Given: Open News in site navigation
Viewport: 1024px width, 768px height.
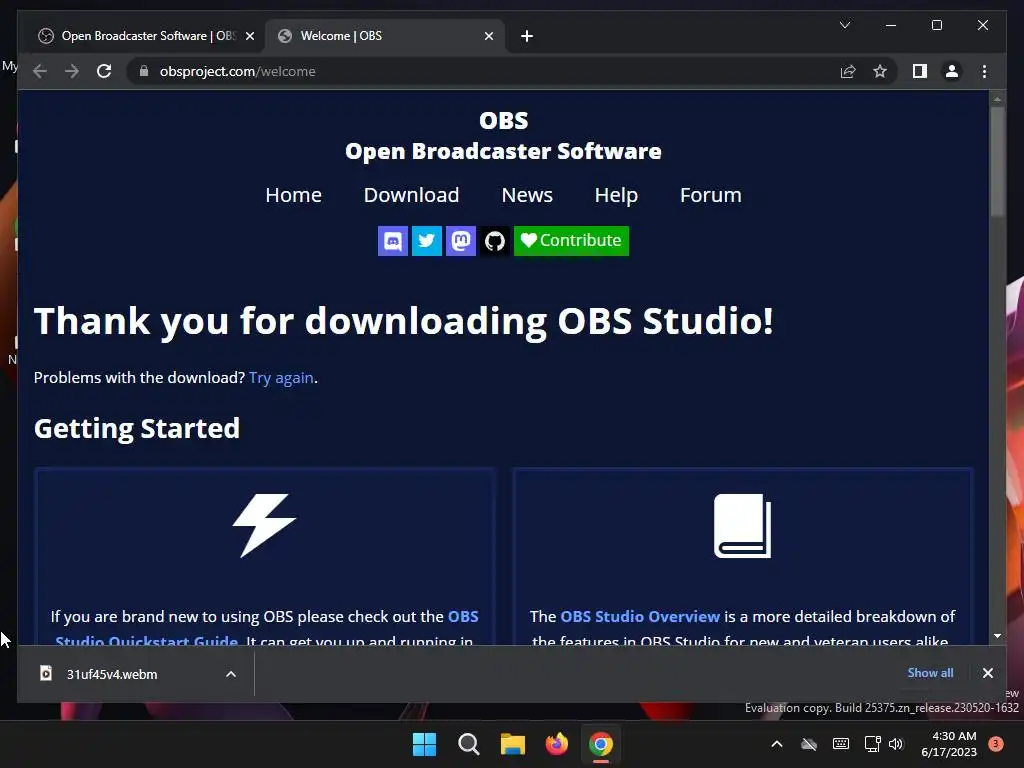Looking at the screenshot, I should [527, 195].
